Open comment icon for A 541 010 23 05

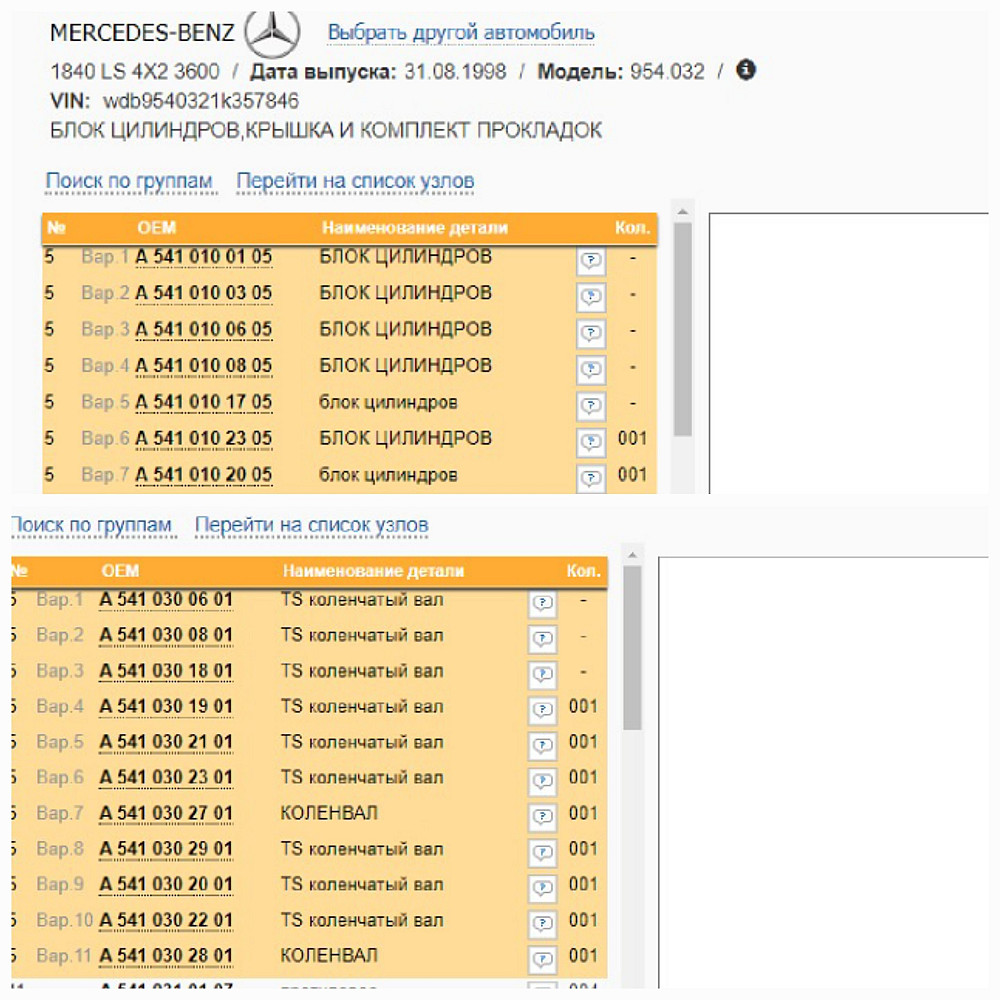pos(591,442)
